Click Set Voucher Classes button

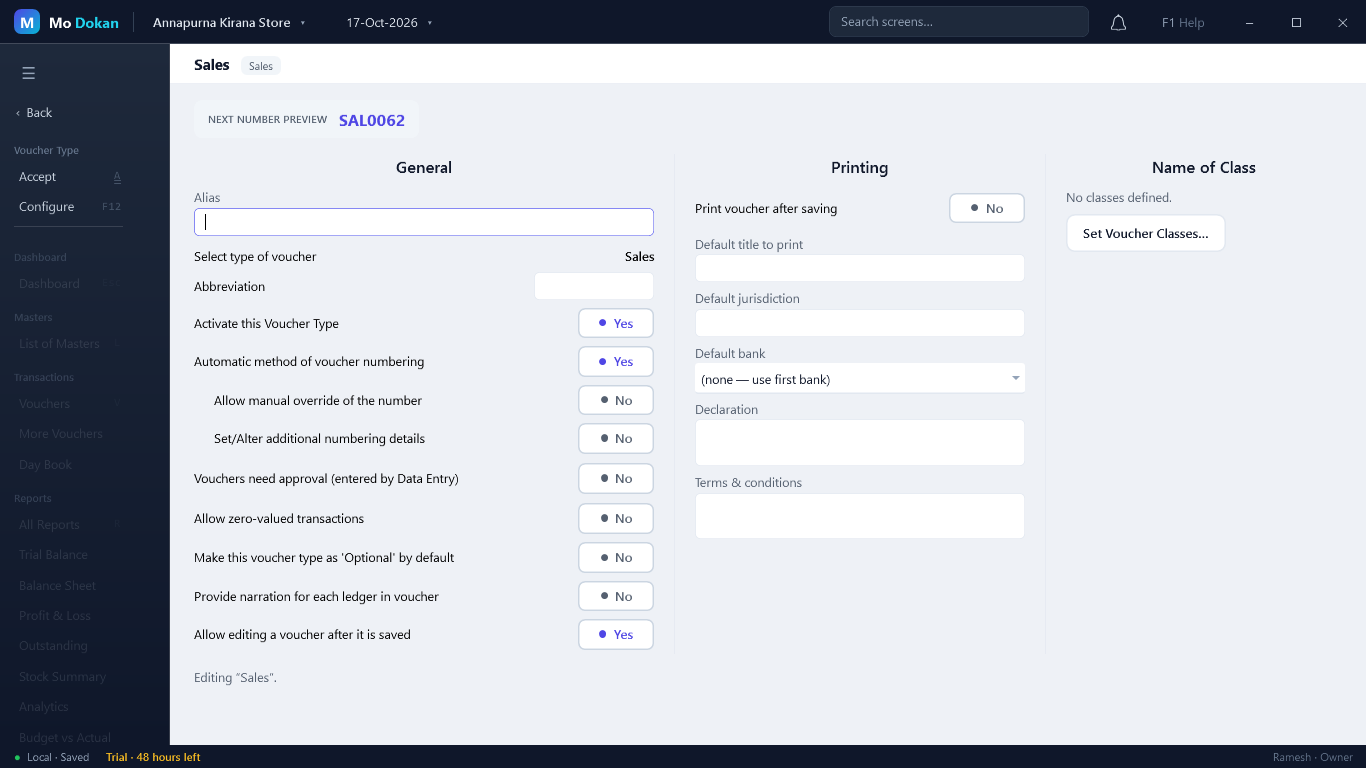tap(1146, 234)
